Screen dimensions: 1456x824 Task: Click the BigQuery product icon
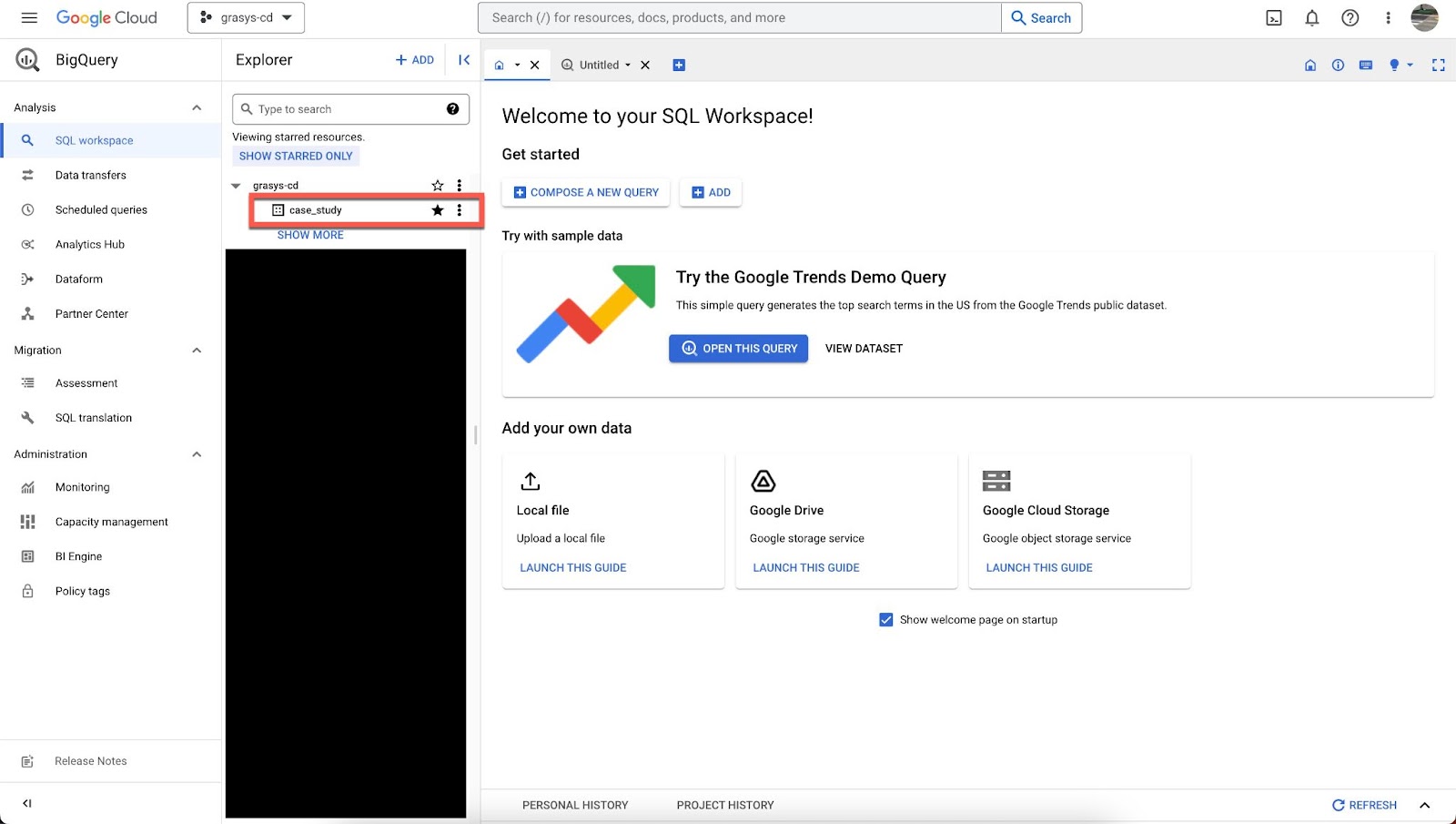[x=27, y=60]
